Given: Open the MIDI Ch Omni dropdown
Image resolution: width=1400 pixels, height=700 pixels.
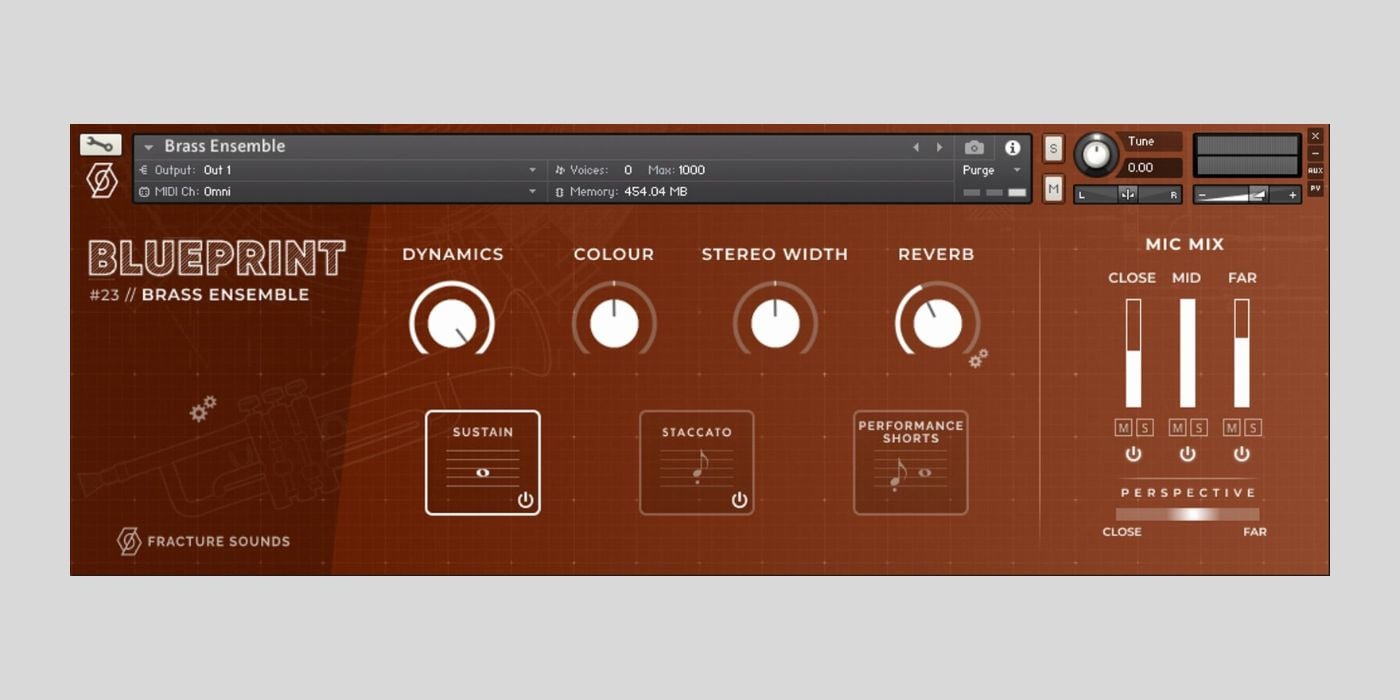Looking at the screenshot, I should [x=532, y=192].
